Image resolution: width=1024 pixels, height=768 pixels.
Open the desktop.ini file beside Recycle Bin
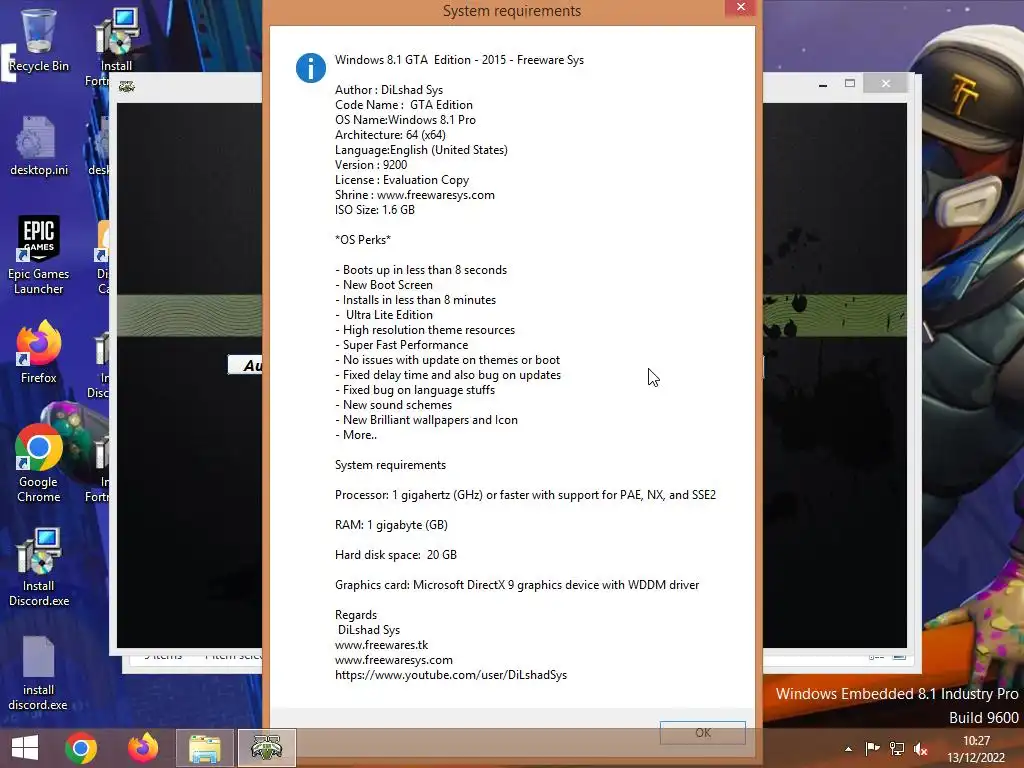(x=39, y=146)
